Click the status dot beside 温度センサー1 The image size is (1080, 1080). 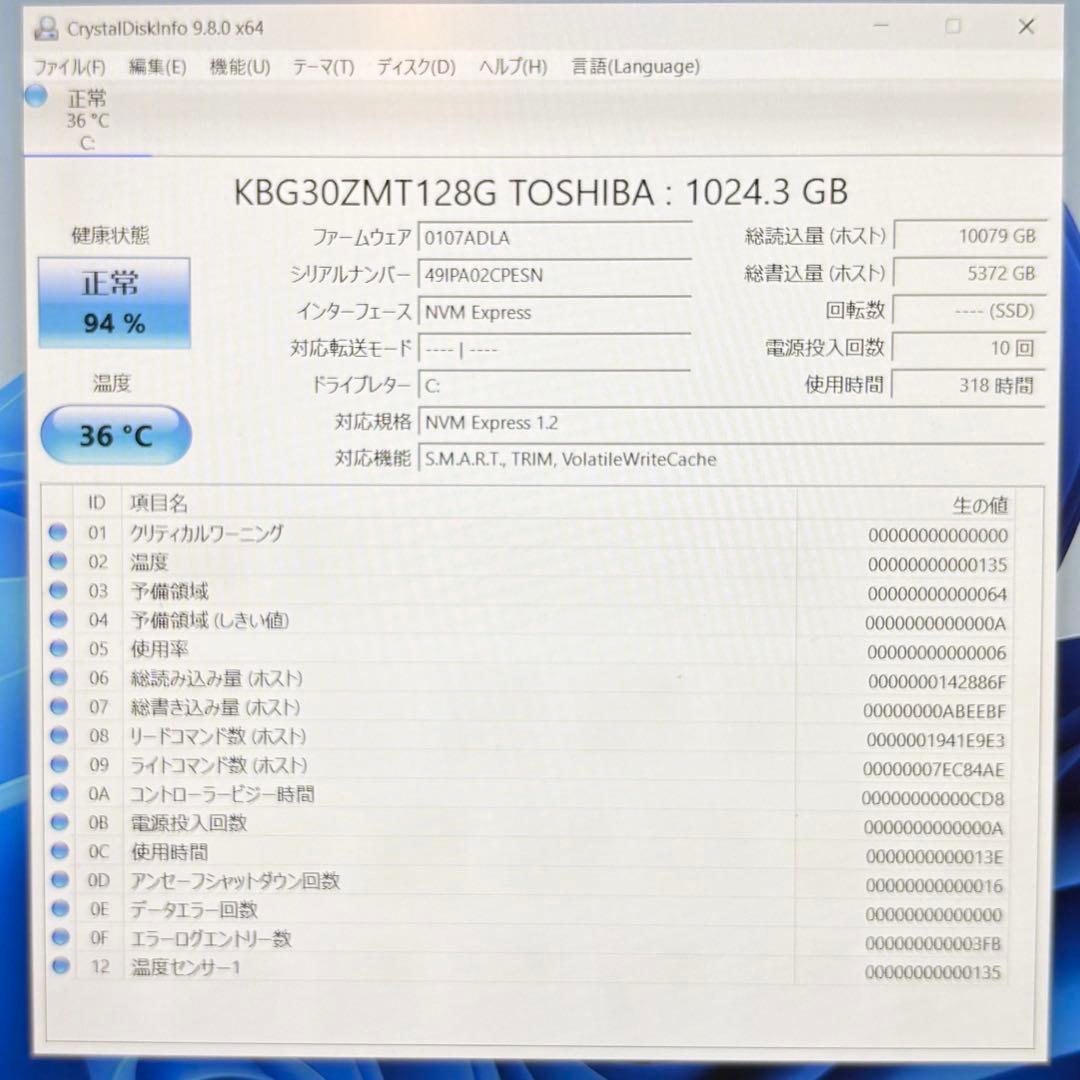pos(57,967)
